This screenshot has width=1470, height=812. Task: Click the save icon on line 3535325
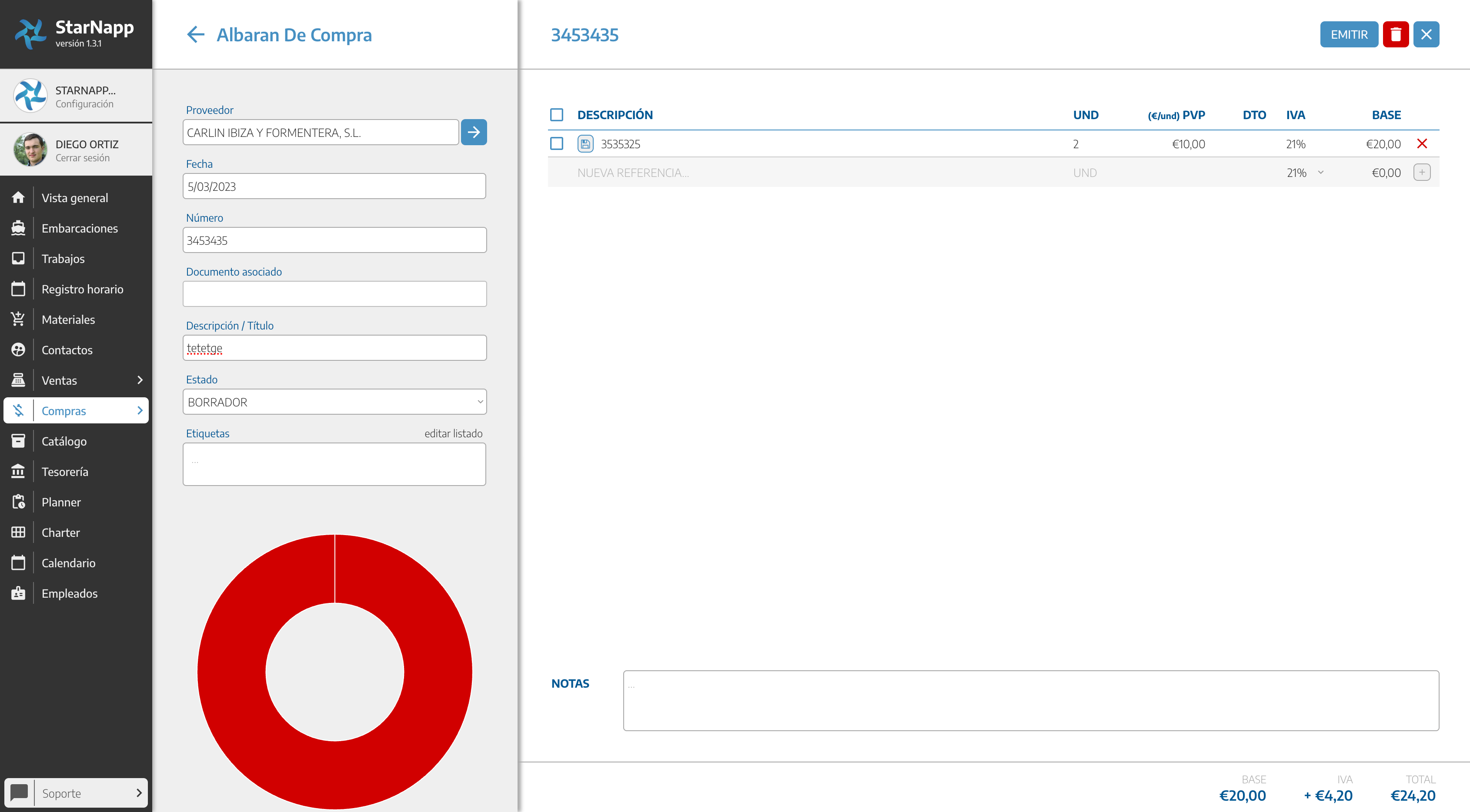[x=585, y=144]
